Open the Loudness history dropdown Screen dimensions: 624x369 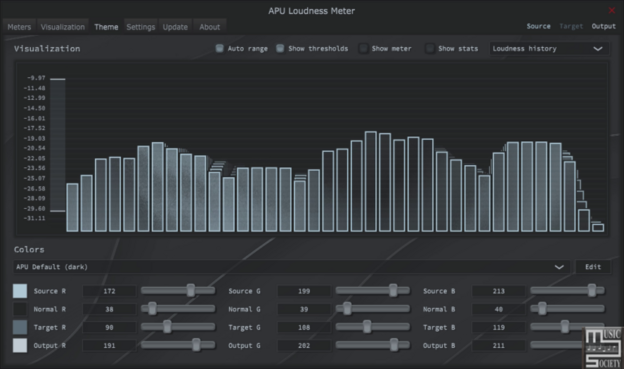[549, 49]
